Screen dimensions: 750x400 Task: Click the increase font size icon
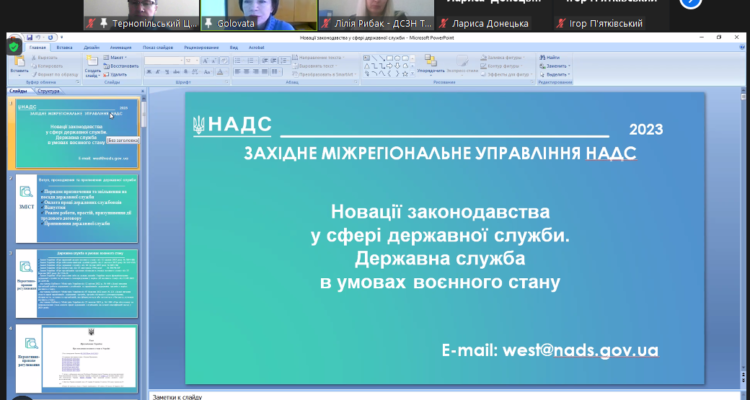click(x=205, y=61)
